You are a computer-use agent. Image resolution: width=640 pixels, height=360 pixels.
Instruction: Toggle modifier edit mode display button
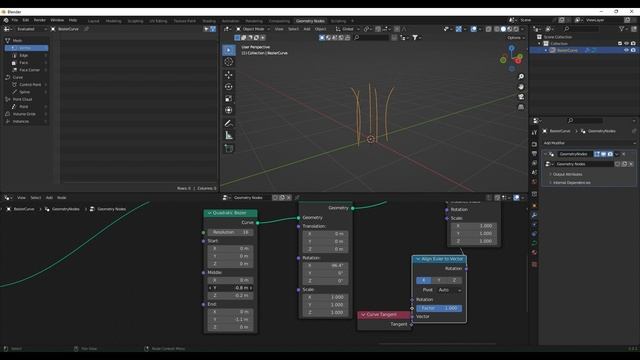coord(597,154)
